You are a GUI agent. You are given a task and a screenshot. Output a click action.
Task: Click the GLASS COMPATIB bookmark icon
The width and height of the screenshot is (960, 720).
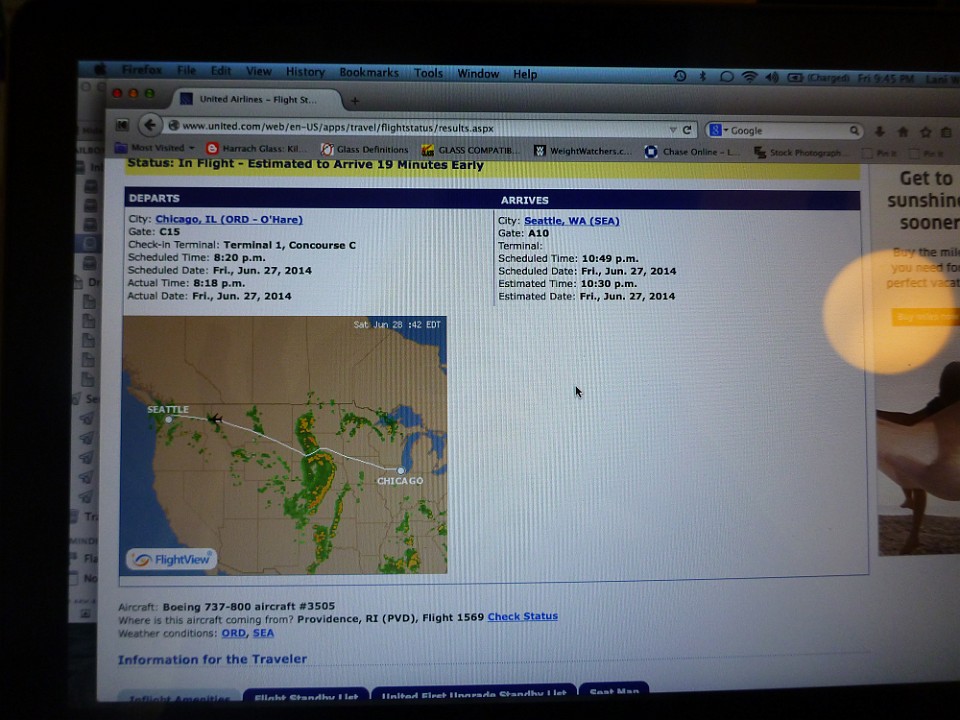point(427,150)
